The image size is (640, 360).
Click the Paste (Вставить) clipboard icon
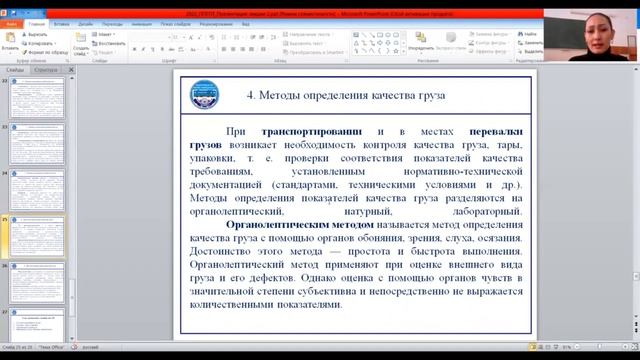(10, 38)
